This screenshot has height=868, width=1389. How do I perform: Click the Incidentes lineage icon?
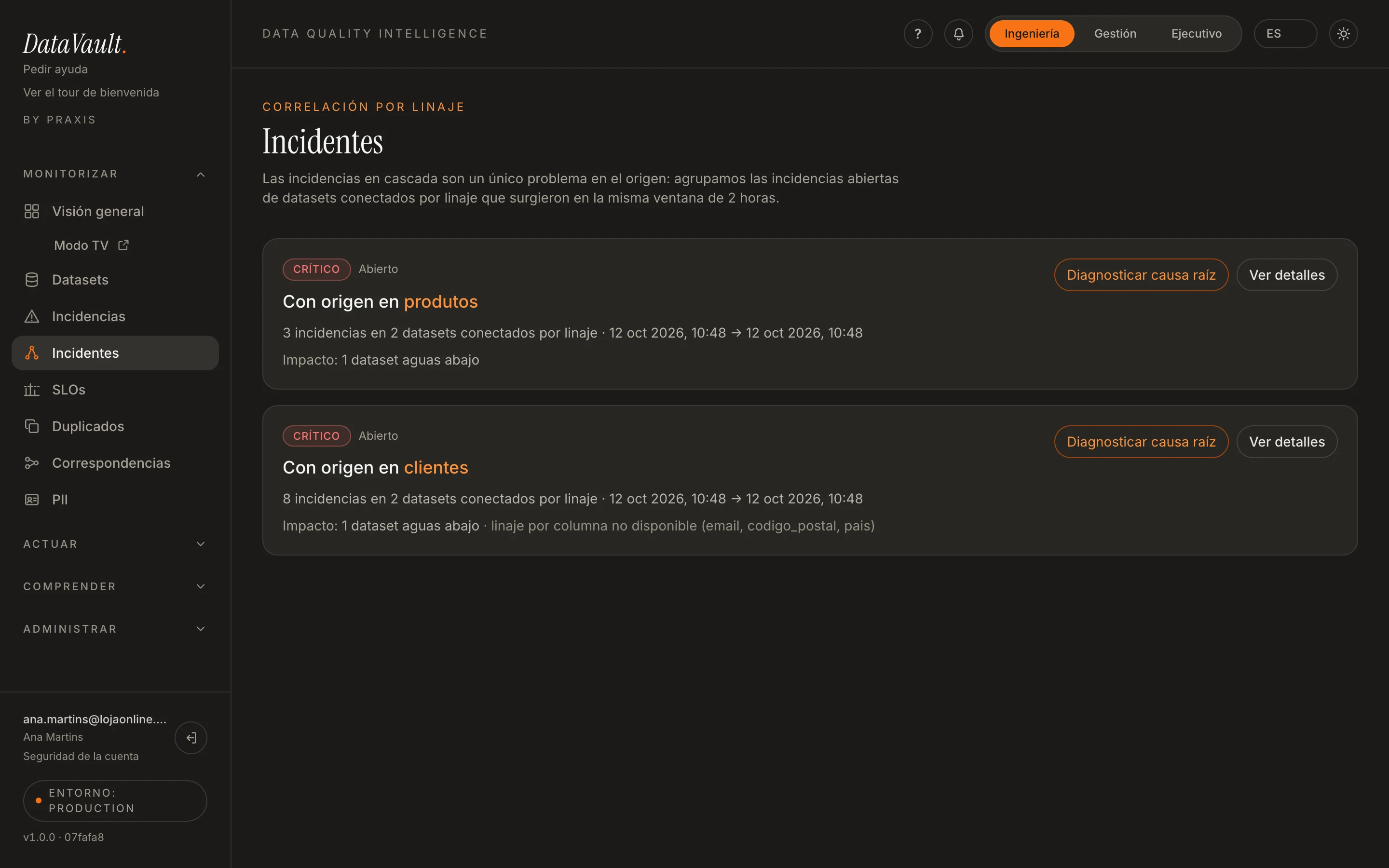31,353
